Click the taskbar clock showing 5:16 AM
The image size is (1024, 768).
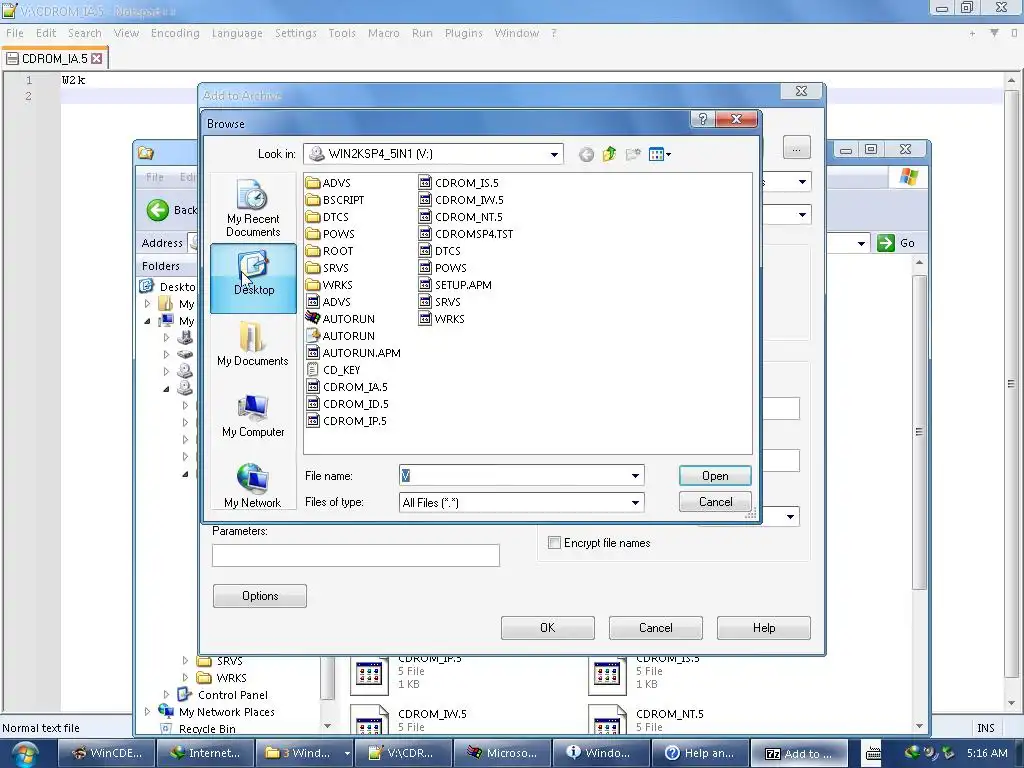coord(987,753)
